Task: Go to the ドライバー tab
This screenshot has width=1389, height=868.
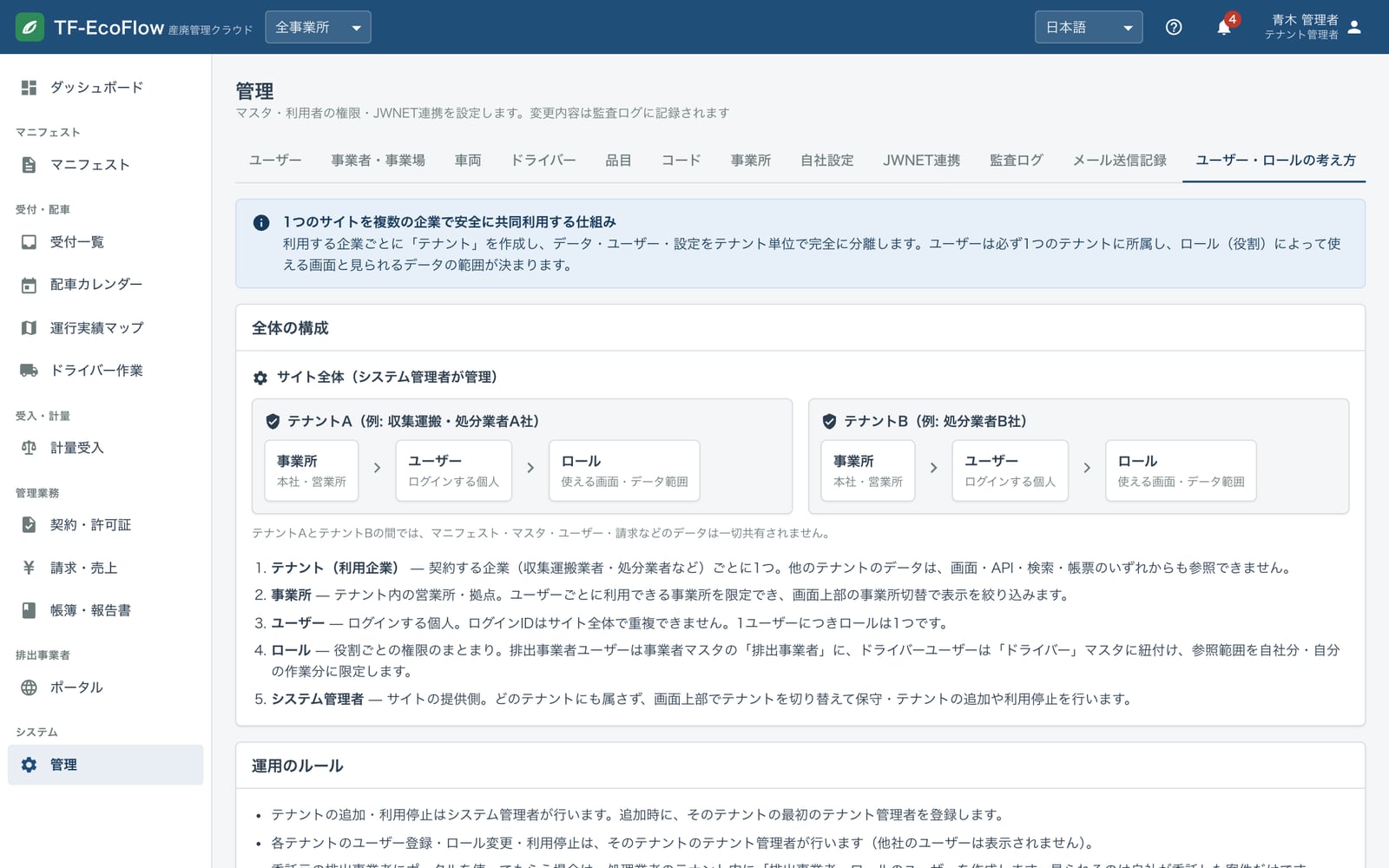Action: pyautogui.click(x=543, y=161)
